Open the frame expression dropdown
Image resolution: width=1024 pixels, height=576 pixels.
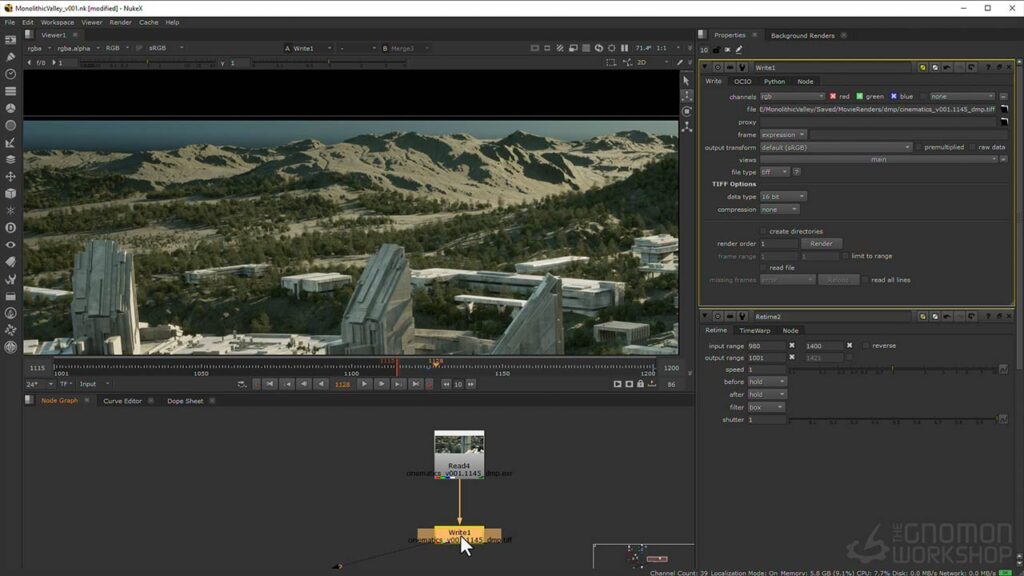pos(782,135)
